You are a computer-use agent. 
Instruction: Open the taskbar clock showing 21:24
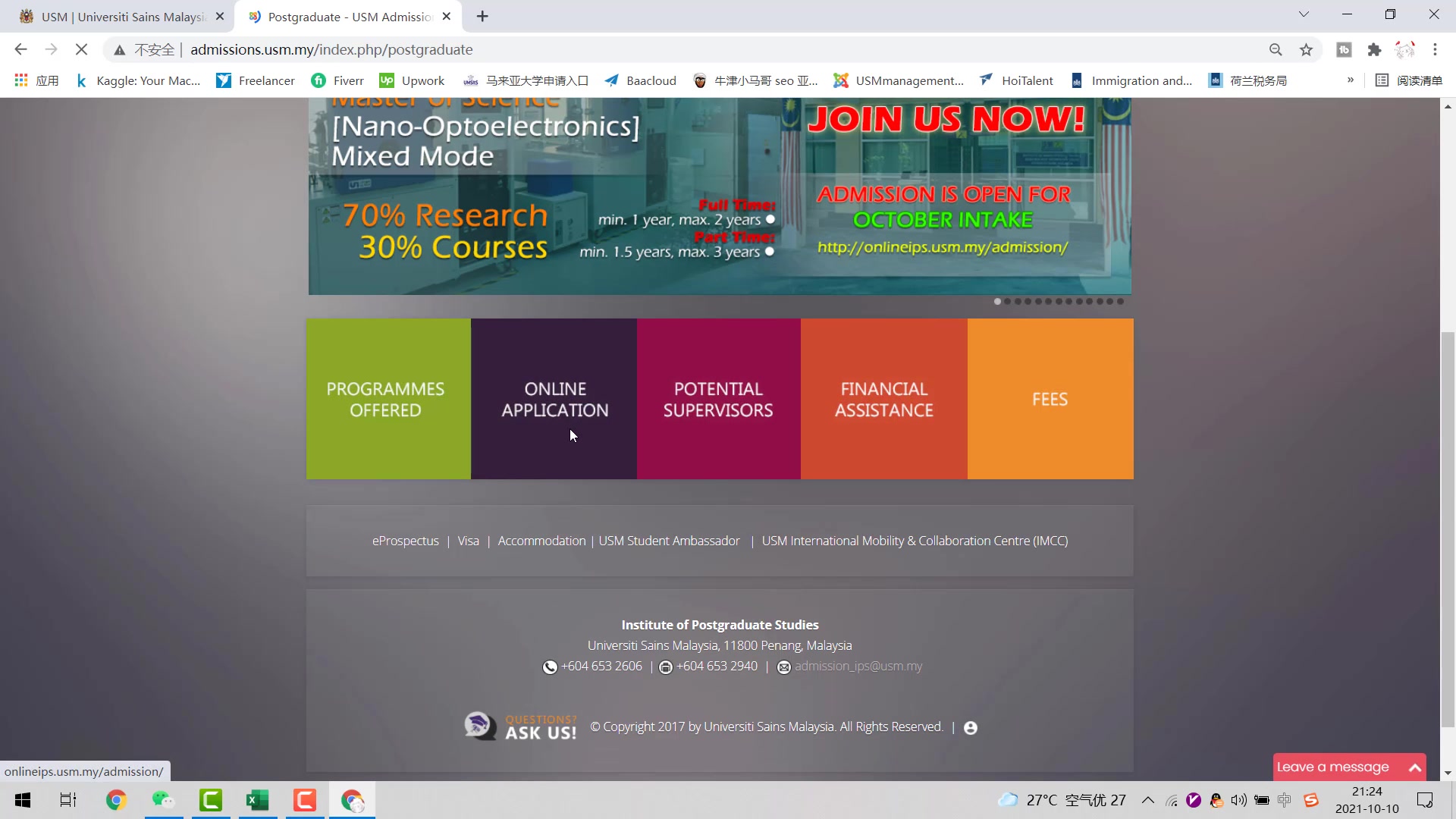tap(1367, 800)
